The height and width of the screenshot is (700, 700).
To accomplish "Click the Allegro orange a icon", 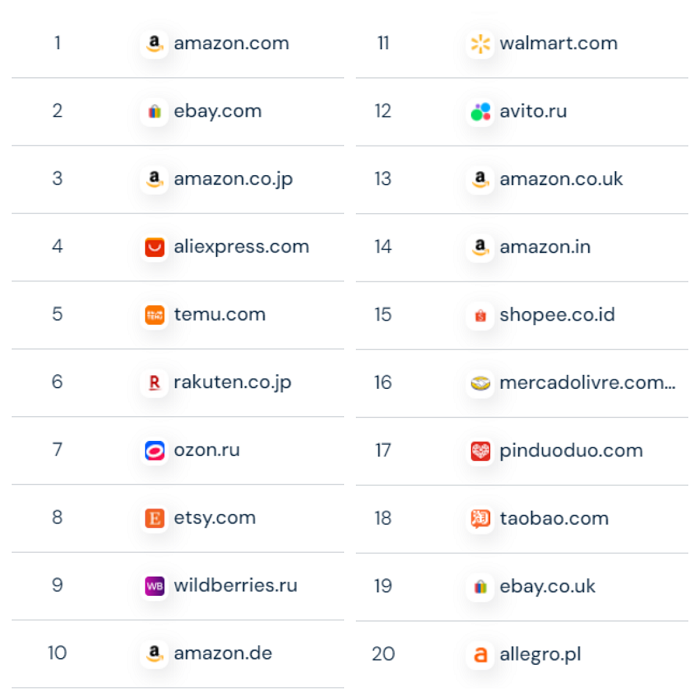I will (480, 654).
